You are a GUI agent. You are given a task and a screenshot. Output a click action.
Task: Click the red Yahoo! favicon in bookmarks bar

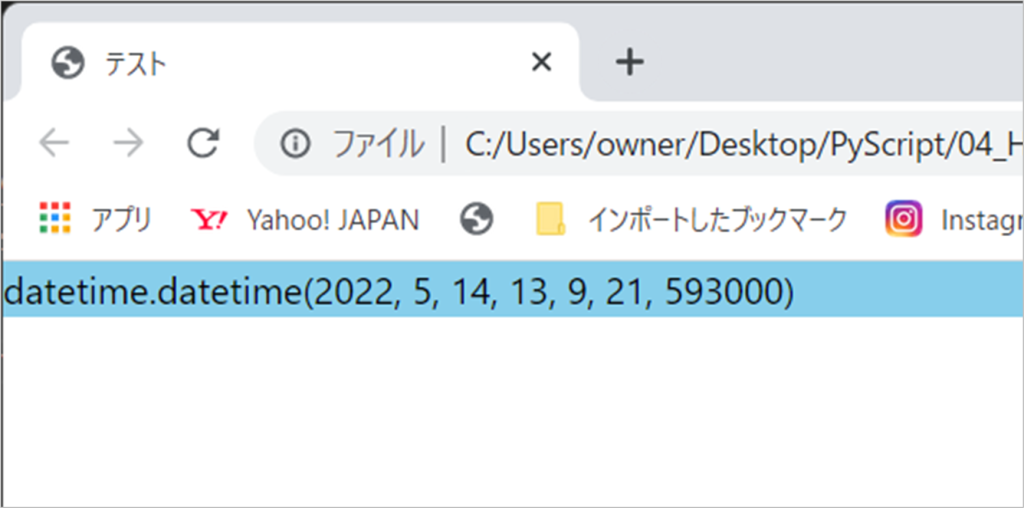209,218
